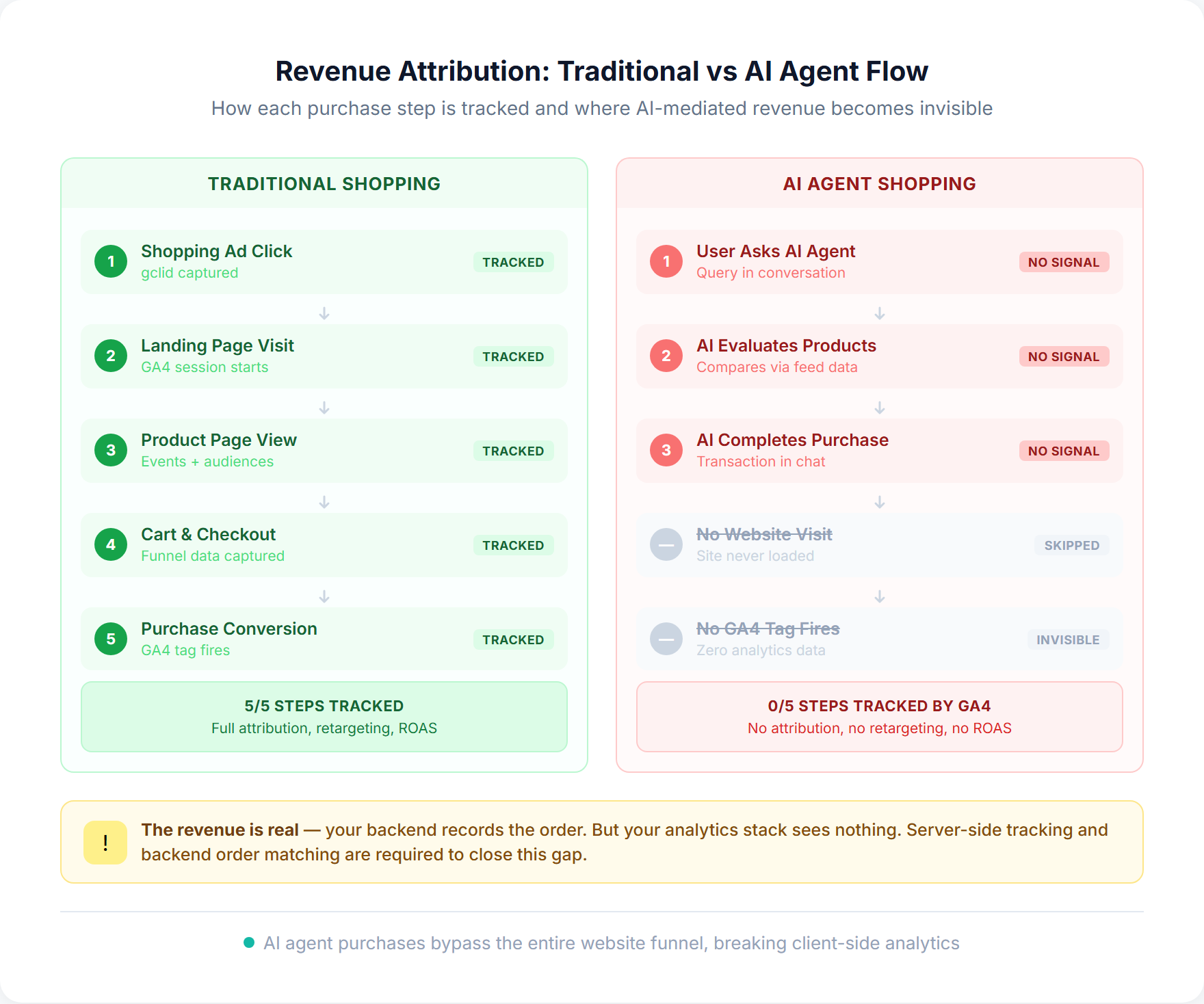The width and height of the screenshot is (1204, 1004).
Task: Toggle the NO SIGNAL badge on AI Completes Purchase
Action: (1064, 451)
